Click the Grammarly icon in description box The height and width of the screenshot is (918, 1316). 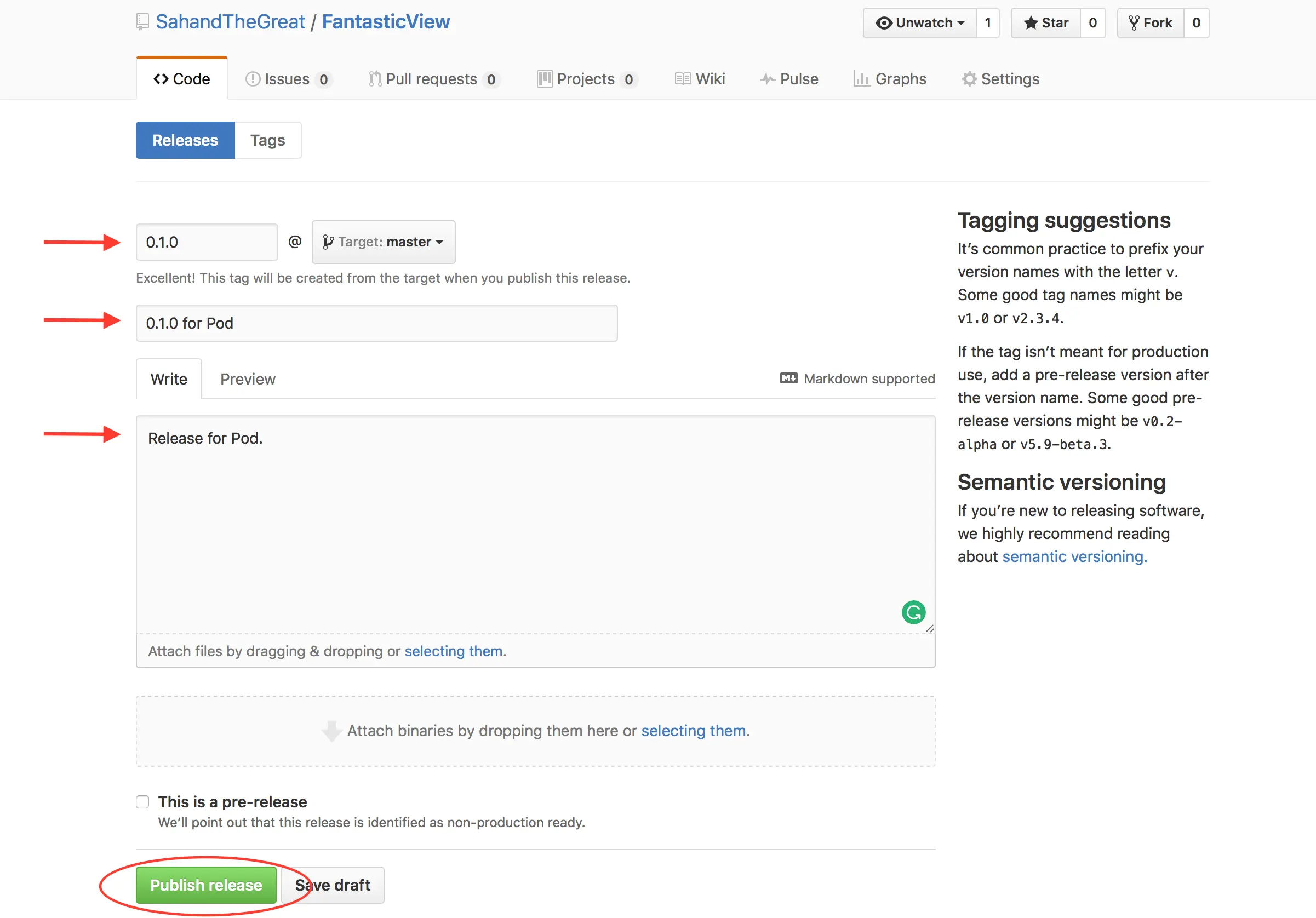[x=913, y=612]
